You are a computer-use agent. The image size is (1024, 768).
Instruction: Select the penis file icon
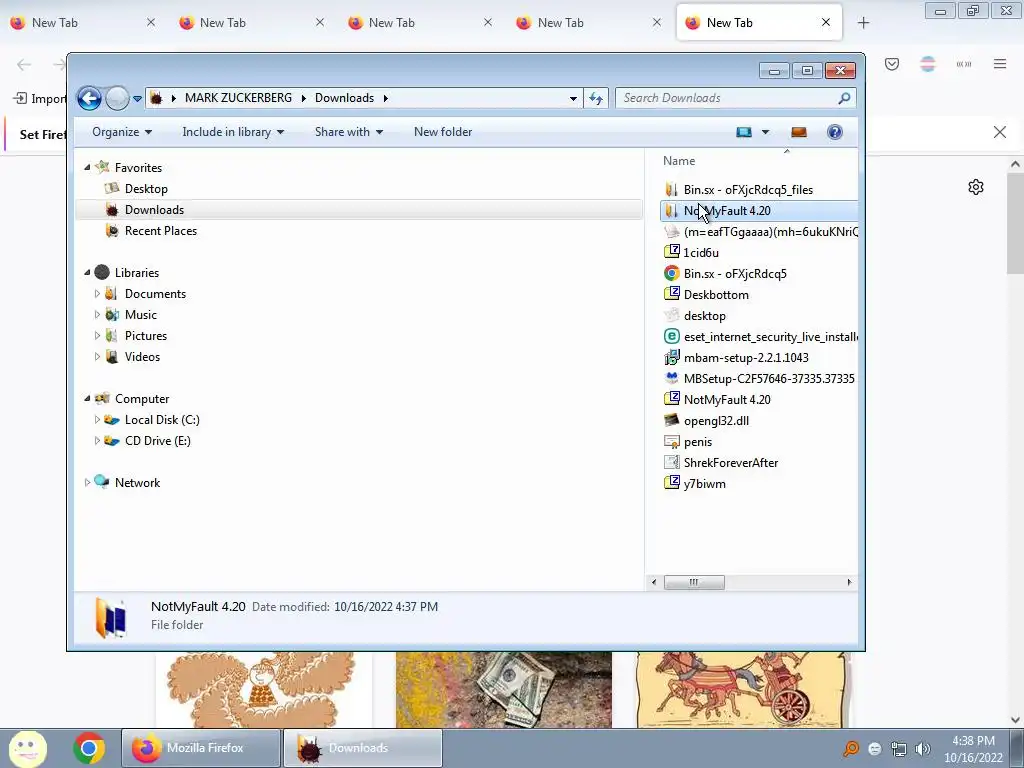671,441
